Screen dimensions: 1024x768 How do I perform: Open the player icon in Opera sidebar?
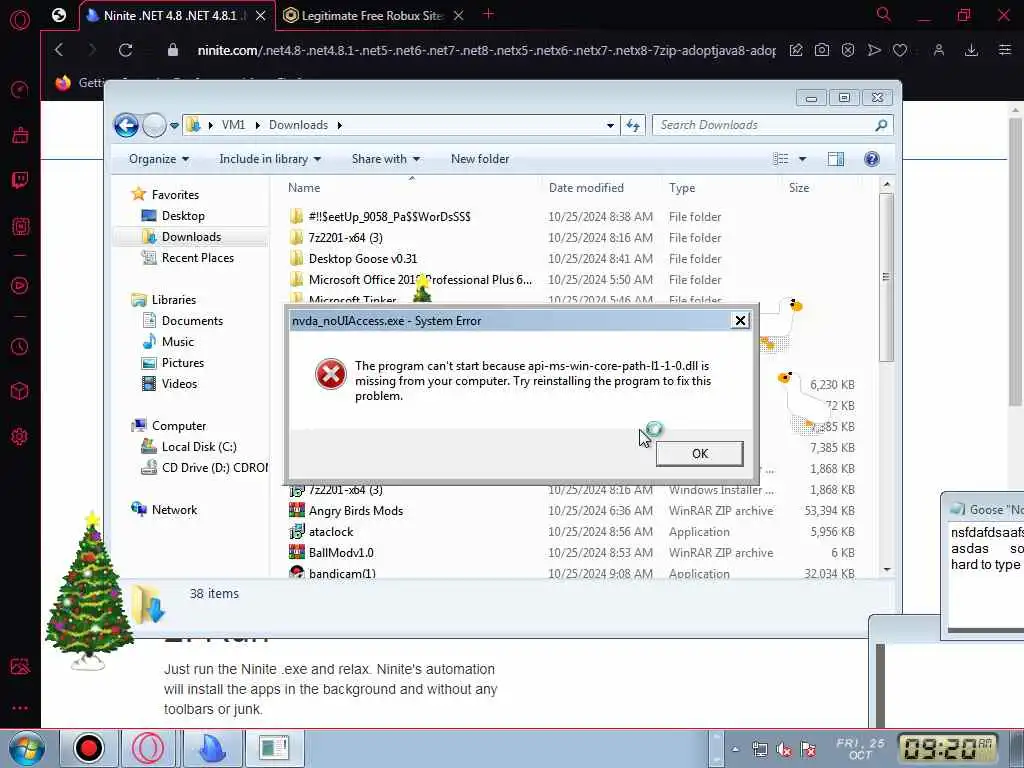20,285
